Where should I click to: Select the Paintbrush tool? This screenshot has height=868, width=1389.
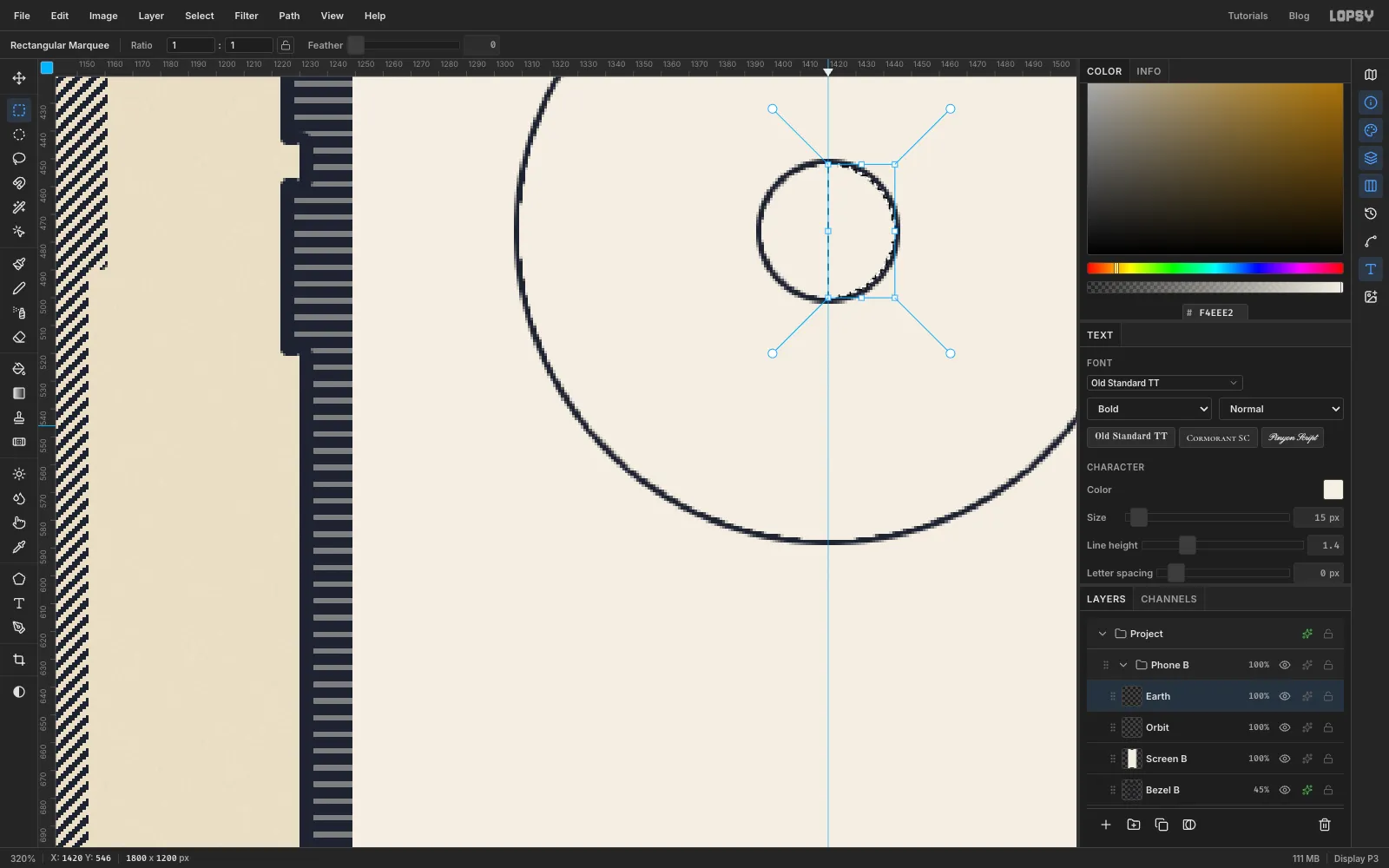pyautogui.click(x=19, y=264)
